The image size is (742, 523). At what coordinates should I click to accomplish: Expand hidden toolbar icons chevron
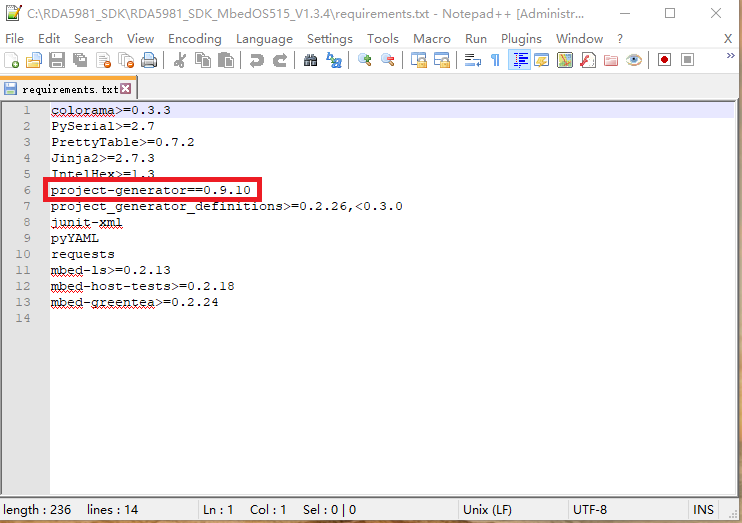pyautogui.click(x=731, y=56)
